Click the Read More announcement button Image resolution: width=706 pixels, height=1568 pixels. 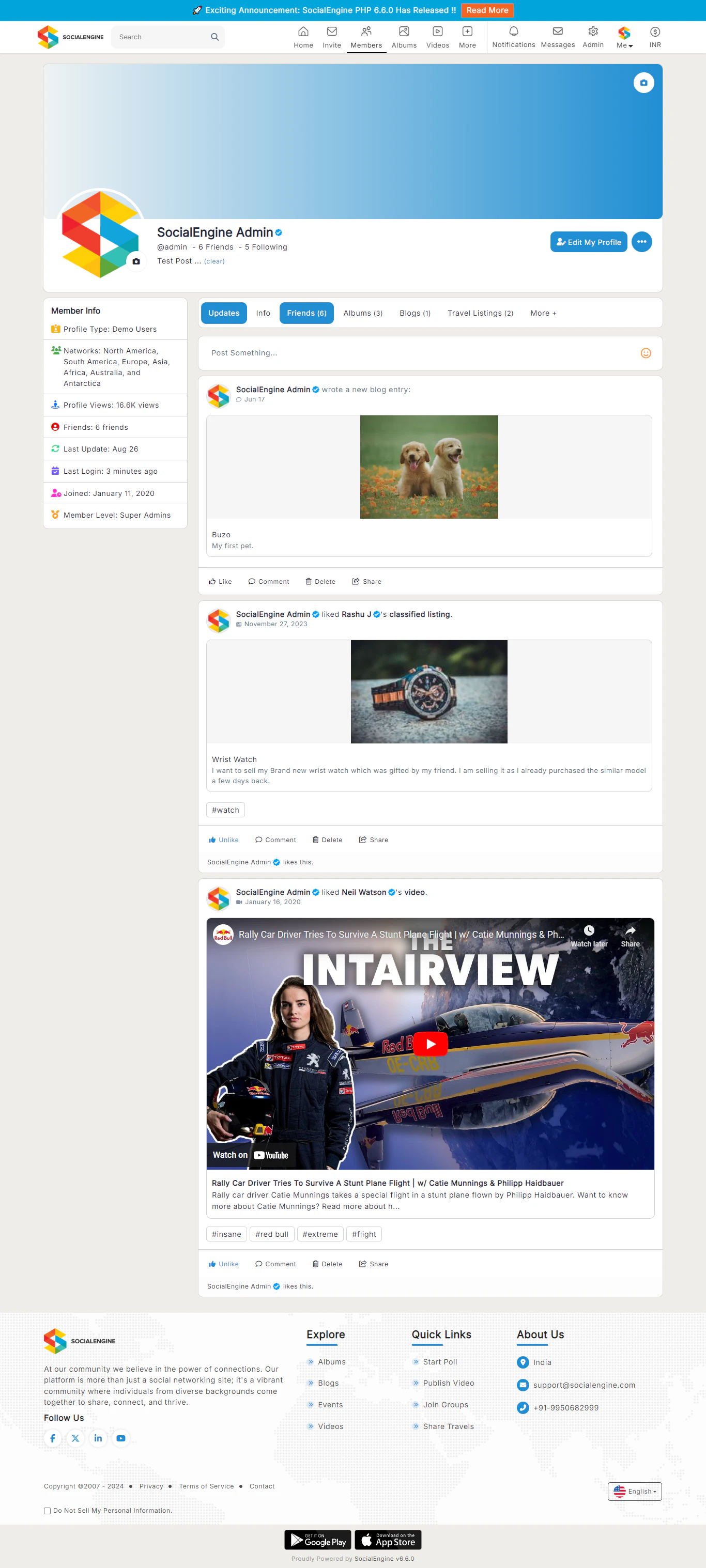point(487,10)
